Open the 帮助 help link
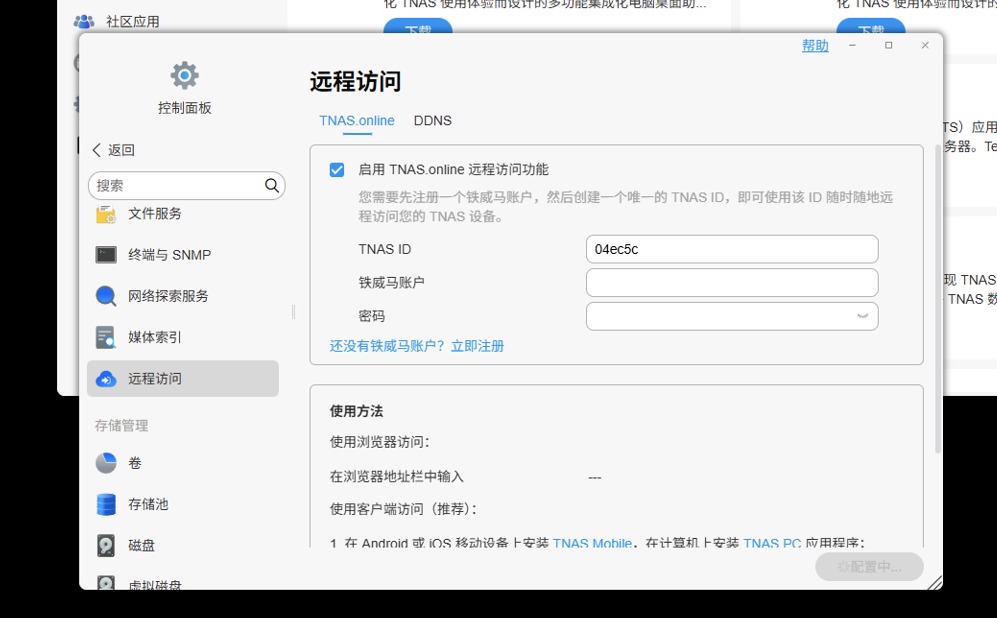This screenshot has height=618, width=997. (815, 46)
